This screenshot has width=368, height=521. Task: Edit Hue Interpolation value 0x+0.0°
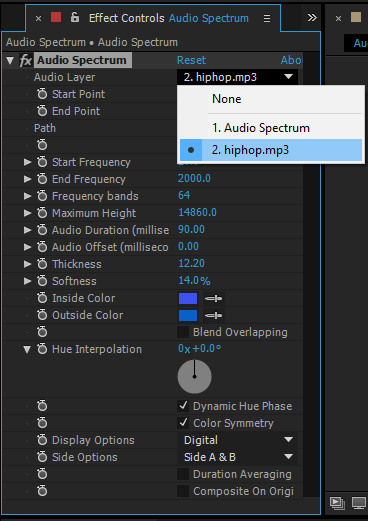click(x=199, y=349)
